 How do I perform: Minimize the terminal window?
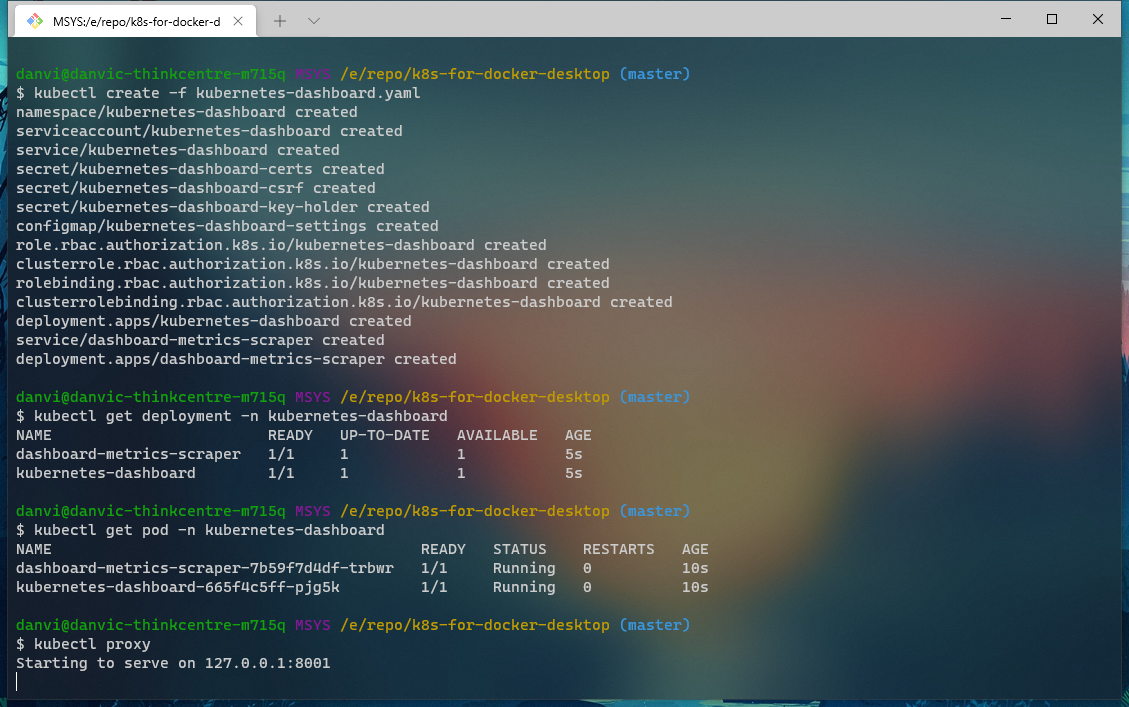pyautogui.click(x=1006, y=19)
